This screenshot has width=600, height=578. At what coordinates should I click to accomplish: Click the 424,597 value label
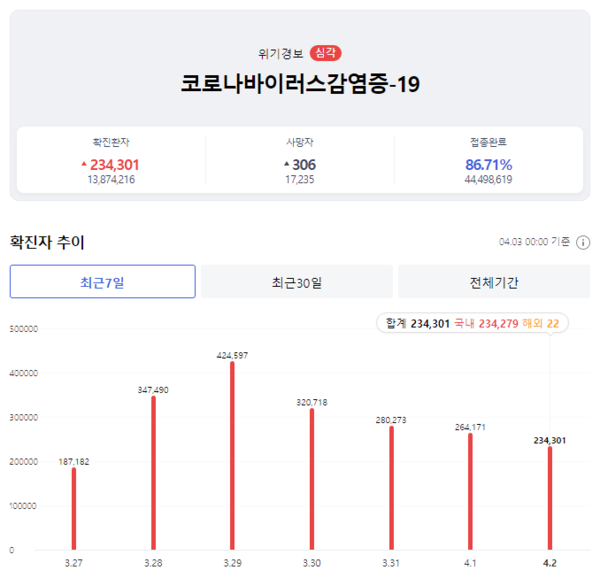pyautogui.click(x=232, y=356)
